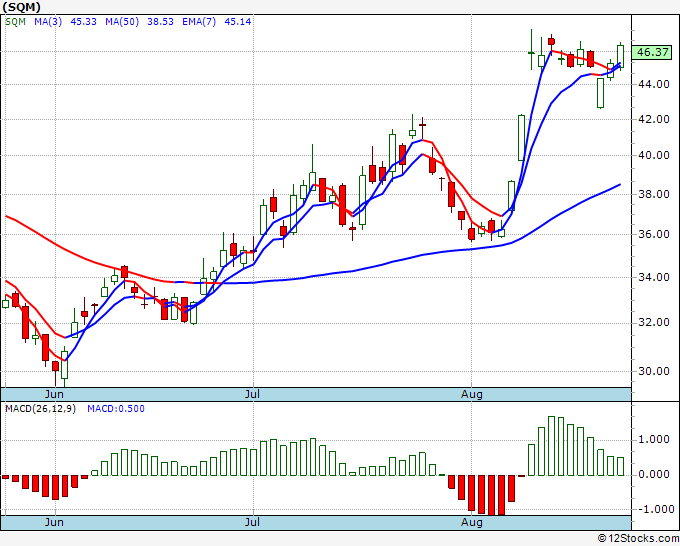Click the 1.000 MACD axis label

(654, 440)
